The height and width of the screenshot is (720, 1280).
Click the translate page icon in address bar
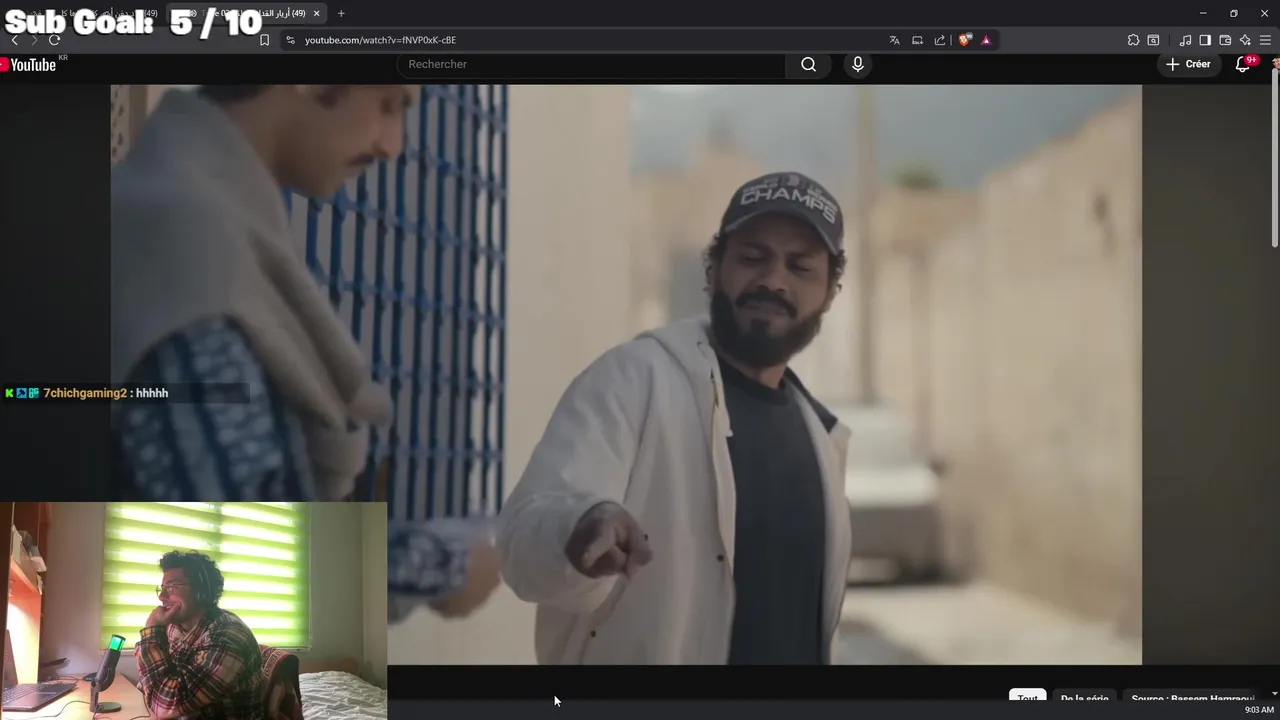click(894, 40)
